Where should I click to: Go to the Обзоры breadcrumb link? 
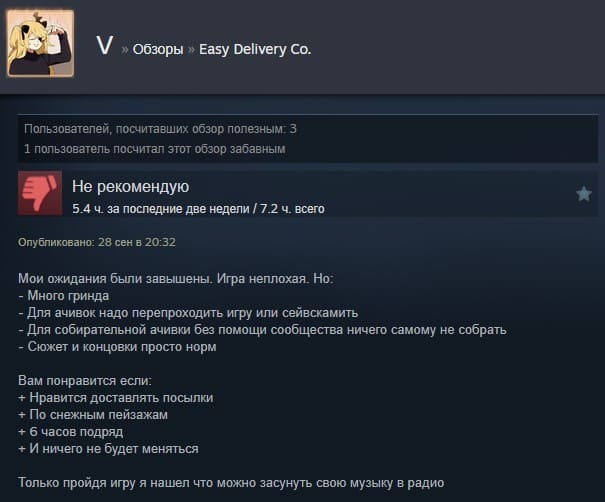[x=158, y=49]
